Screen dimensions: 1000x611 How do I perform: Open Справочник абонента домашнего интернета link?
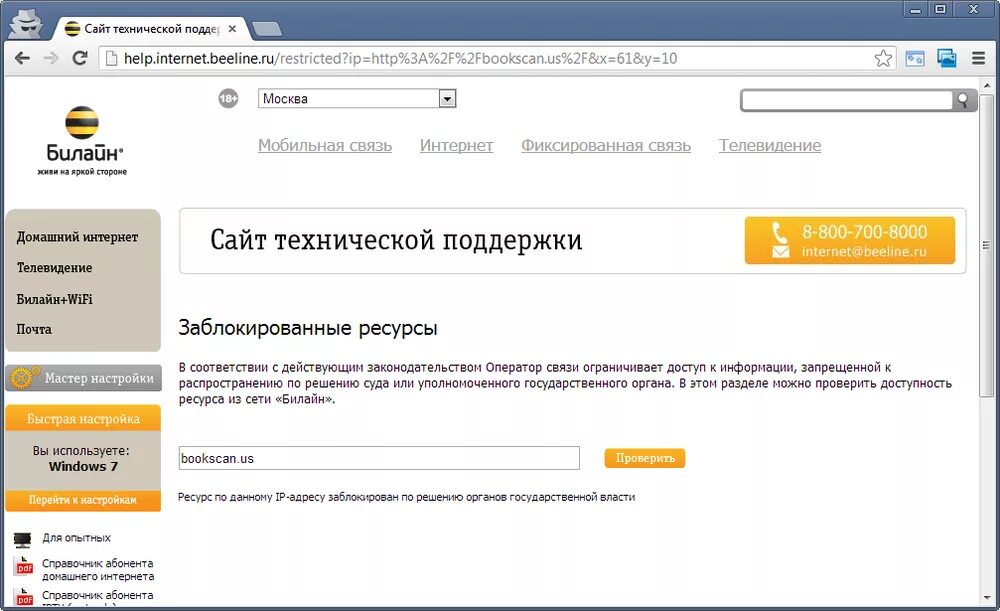[98, 570]
